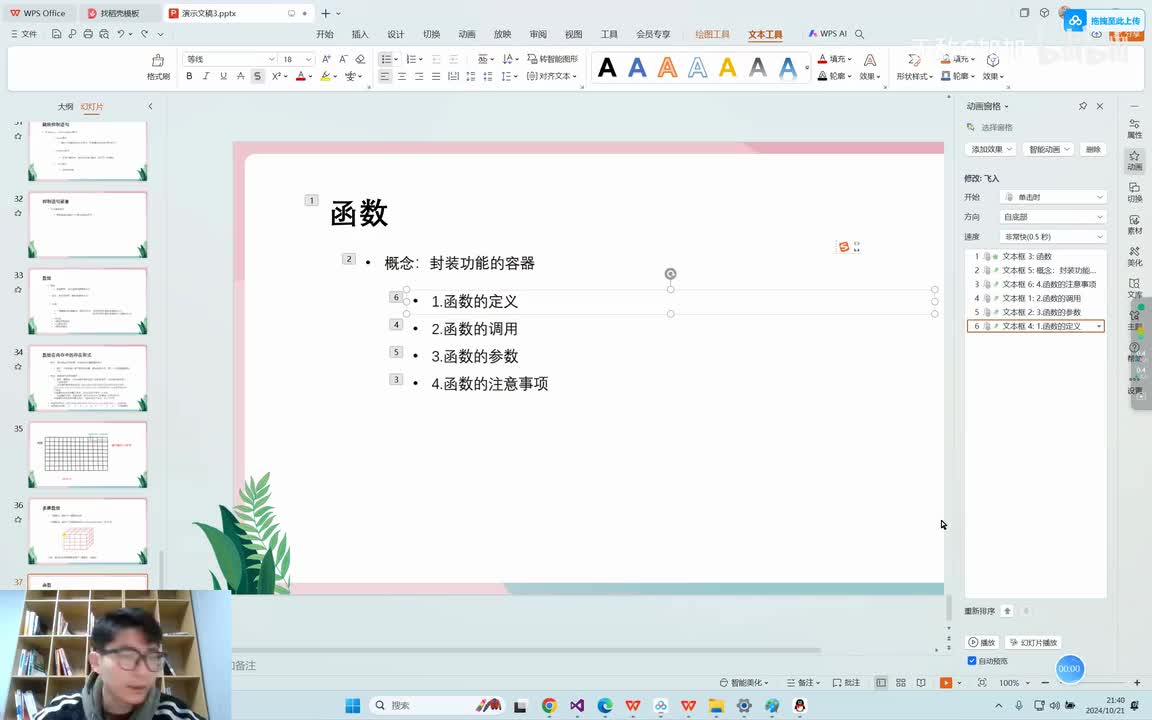Open Align Text (对齐文本) dropdown
Screen dimensions: 1152x720
[x=552, y=76]
